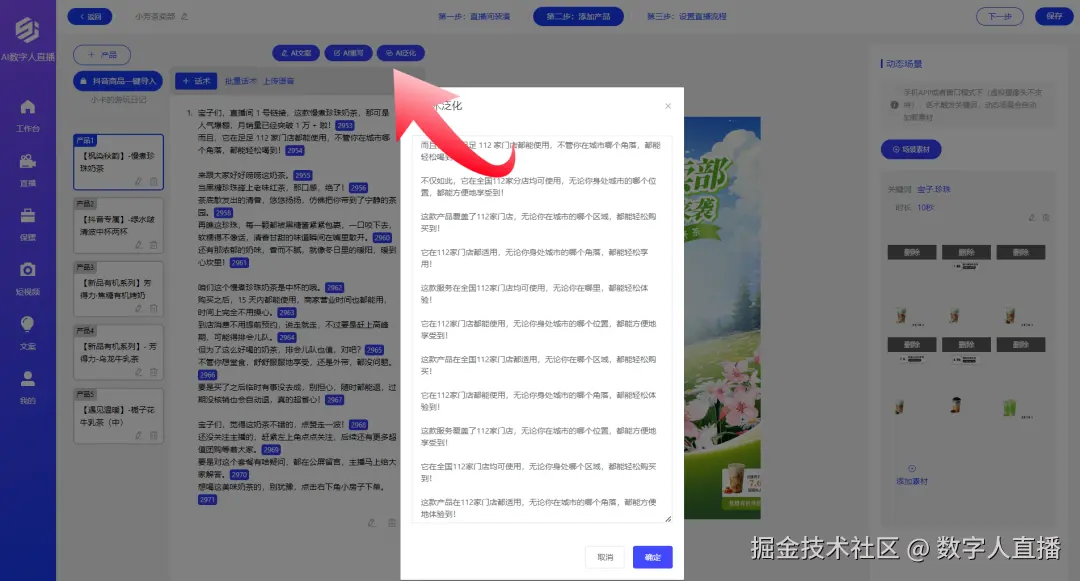Click the AI重写 button

click(349, 53)
